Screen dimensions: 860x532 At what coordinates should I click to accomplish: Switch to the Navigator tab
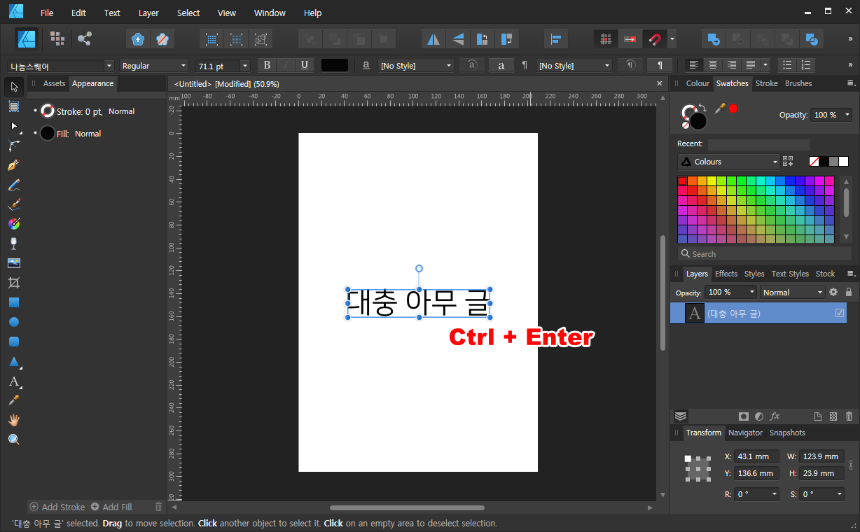745,433
